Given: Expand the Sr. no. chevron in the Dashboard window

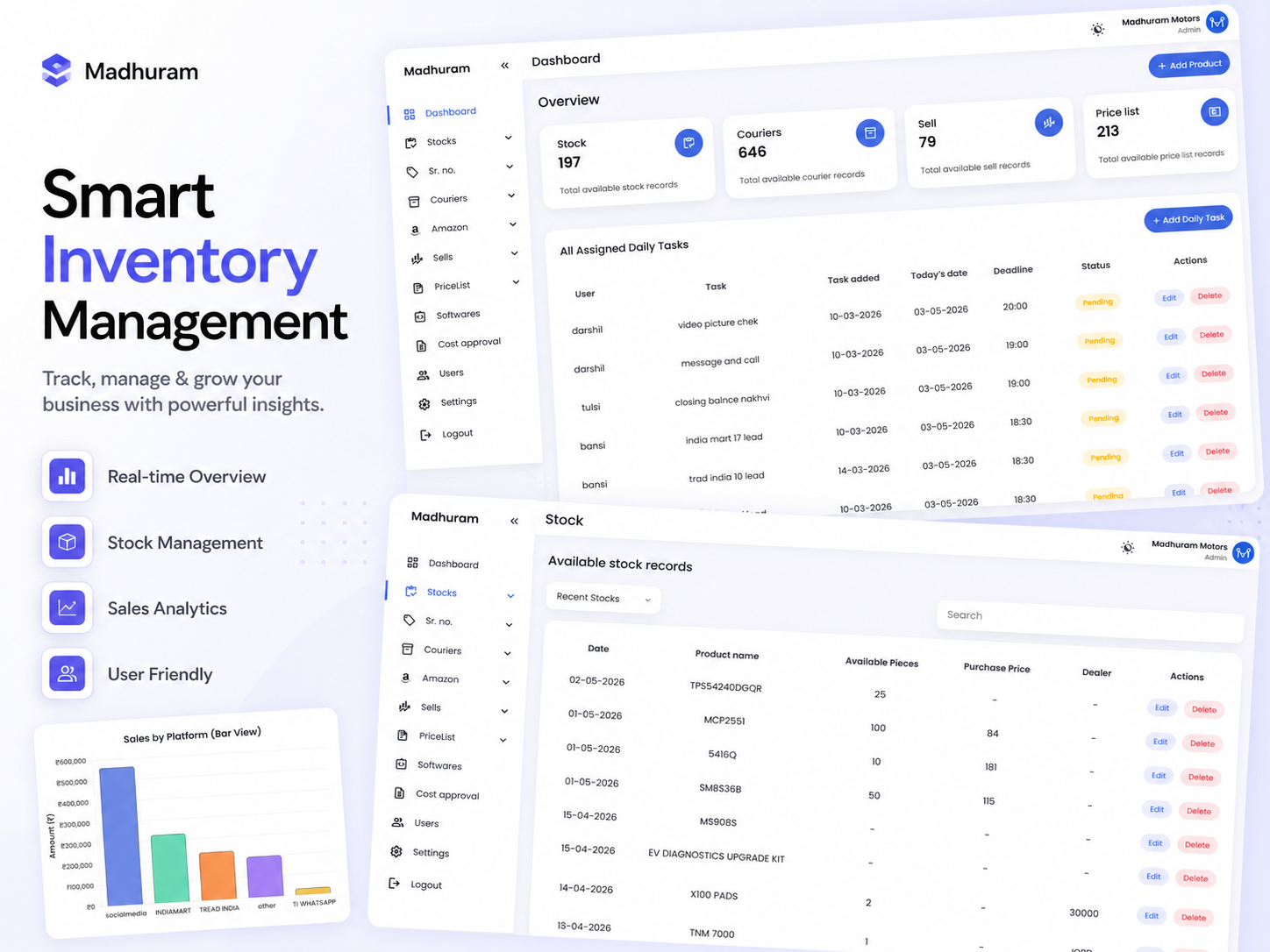Looking at the screenshot, I should click(x=510, y=167).
